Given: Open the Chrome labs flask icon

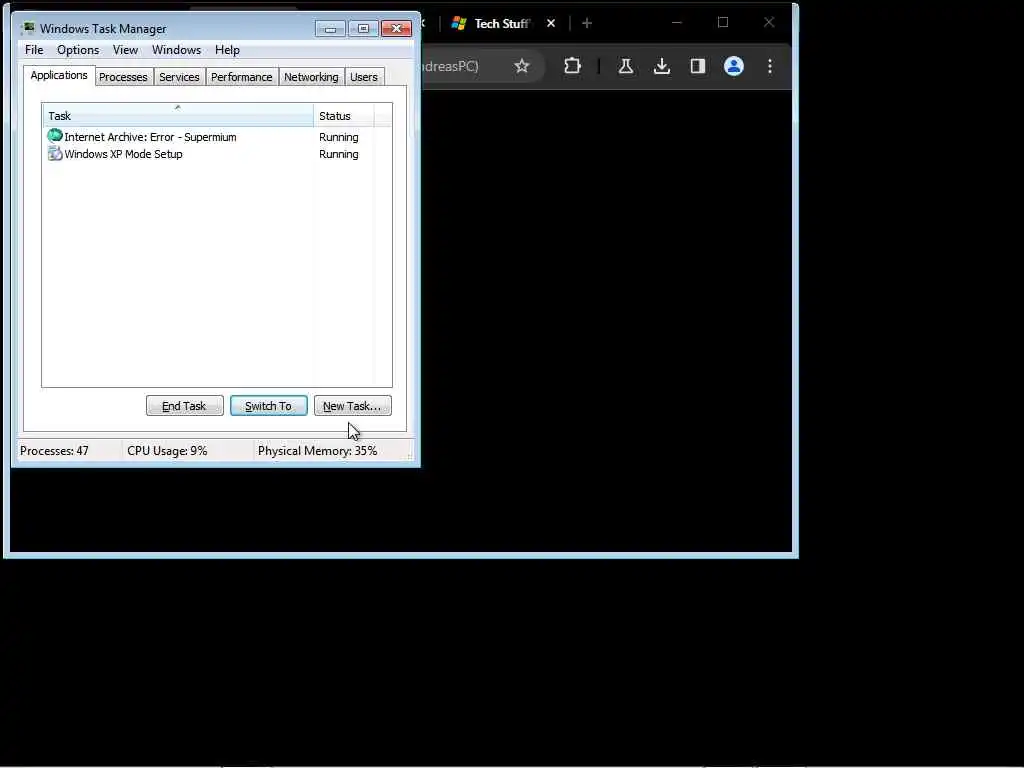Looking at the screenshot, I should pos(626,66).
